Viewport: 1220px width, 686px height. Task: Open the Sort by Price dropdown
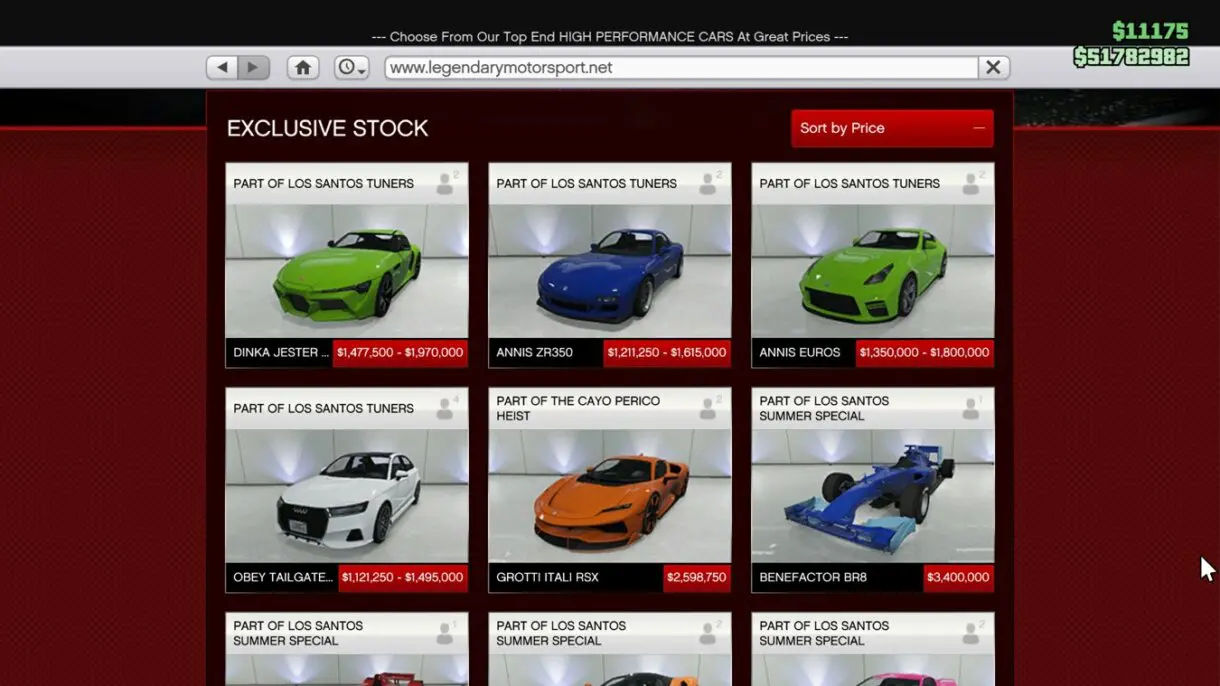click(892, 128)
